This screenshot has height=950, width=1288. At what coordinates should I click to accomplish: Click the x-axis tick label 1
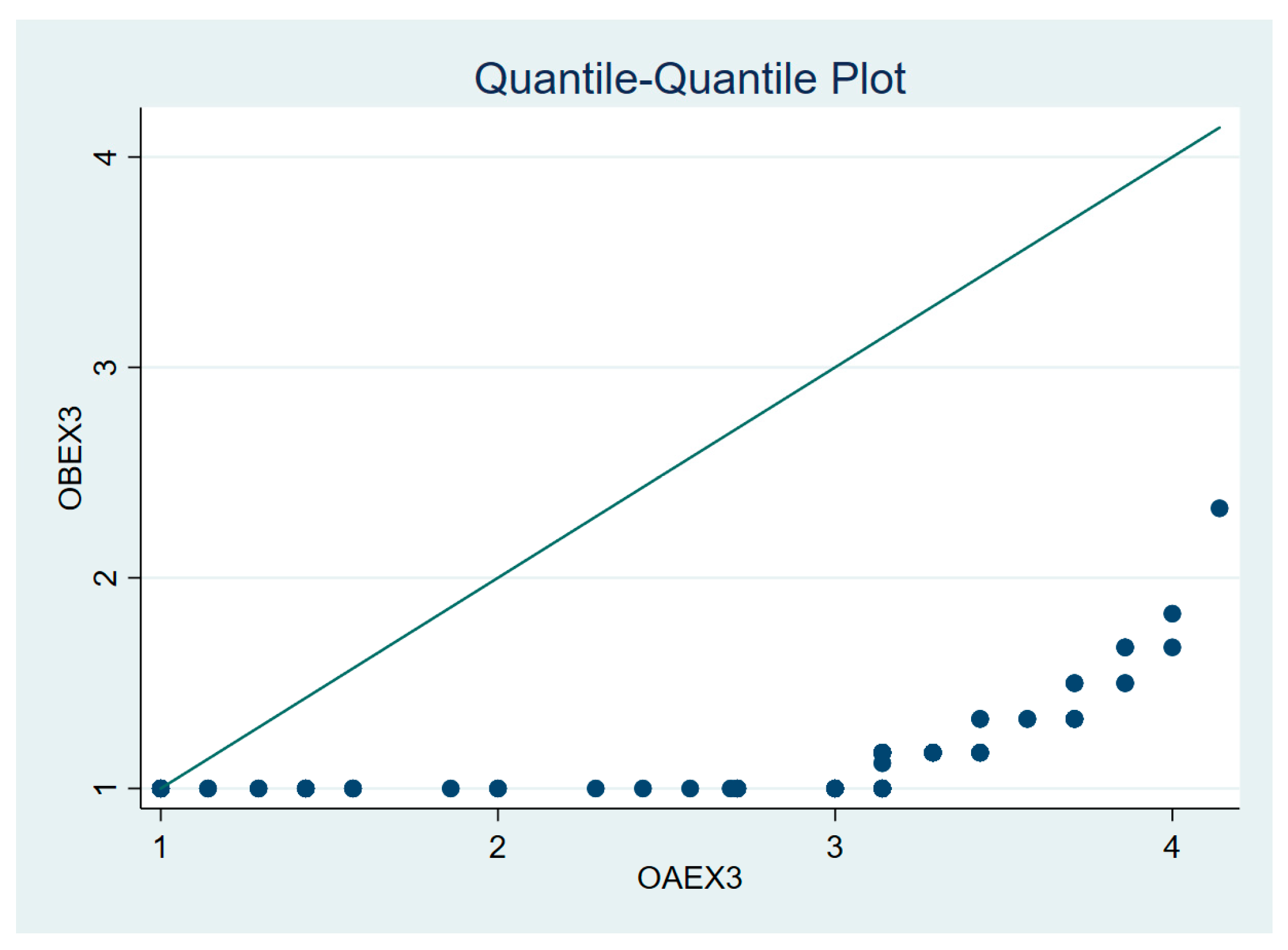(x=160, y=847)
